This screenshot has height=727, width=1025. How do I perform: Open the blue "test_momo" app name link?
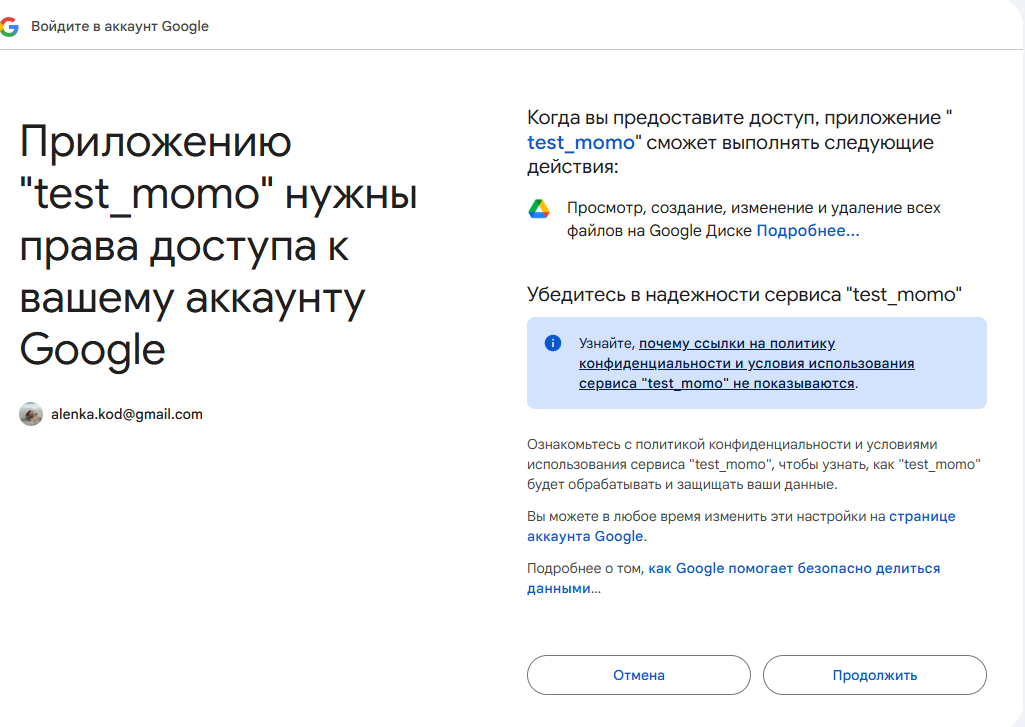(x=580, y=143)
